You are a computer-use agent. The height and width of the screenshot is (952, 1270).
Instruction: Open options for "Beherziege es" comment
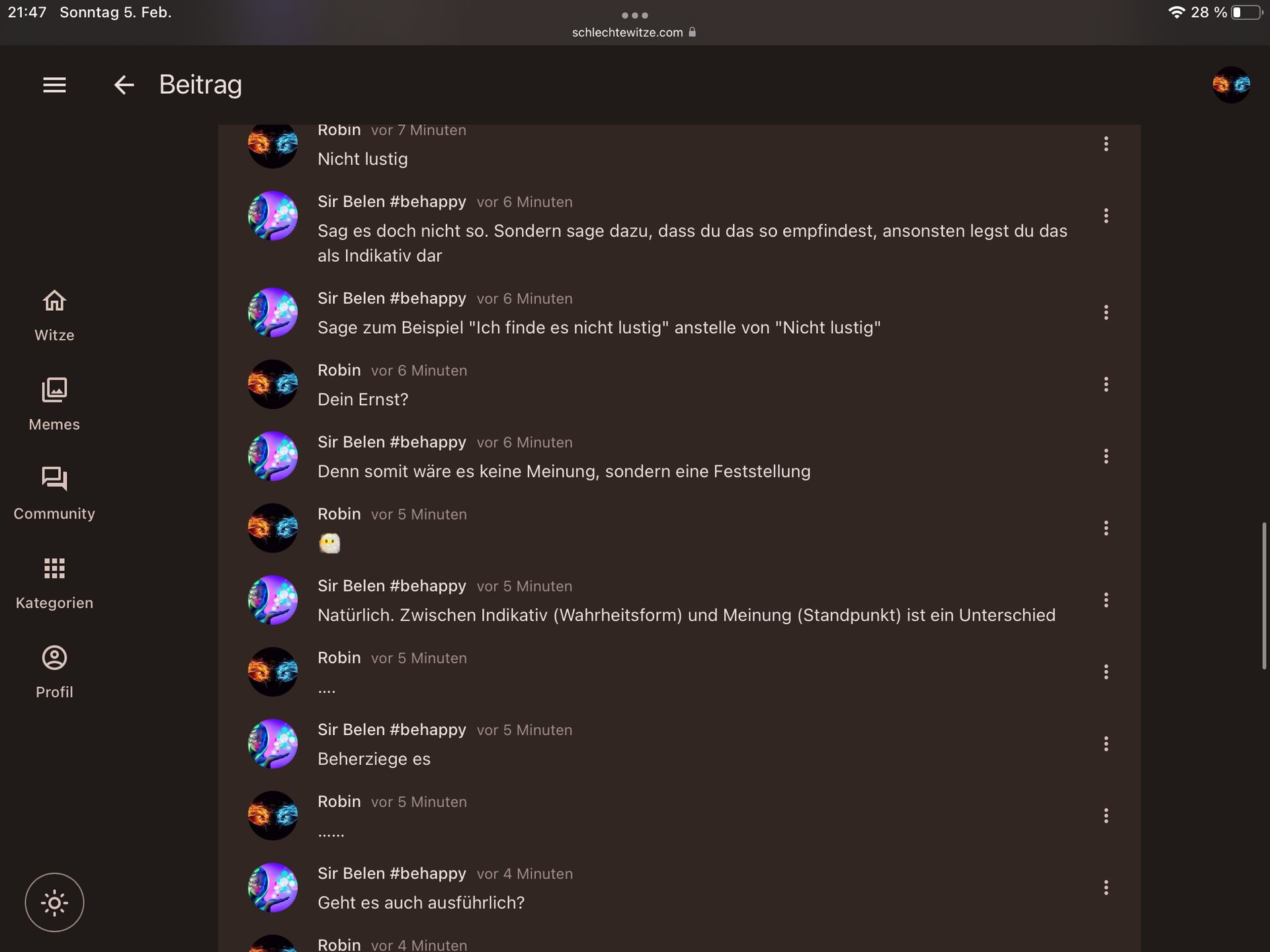1106,744
